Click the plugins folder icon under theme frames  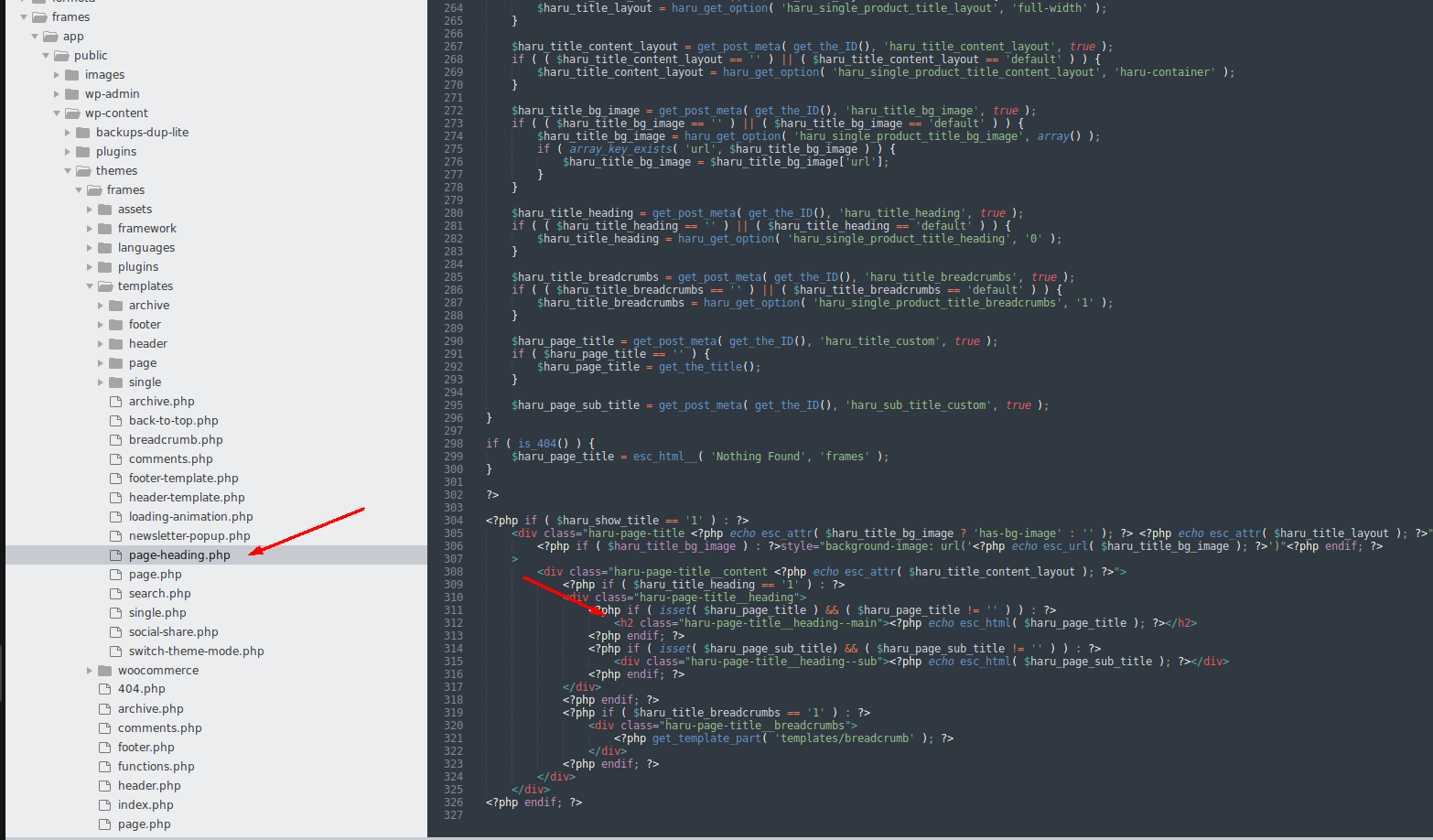pyautogui.click(x=105, y=267)
